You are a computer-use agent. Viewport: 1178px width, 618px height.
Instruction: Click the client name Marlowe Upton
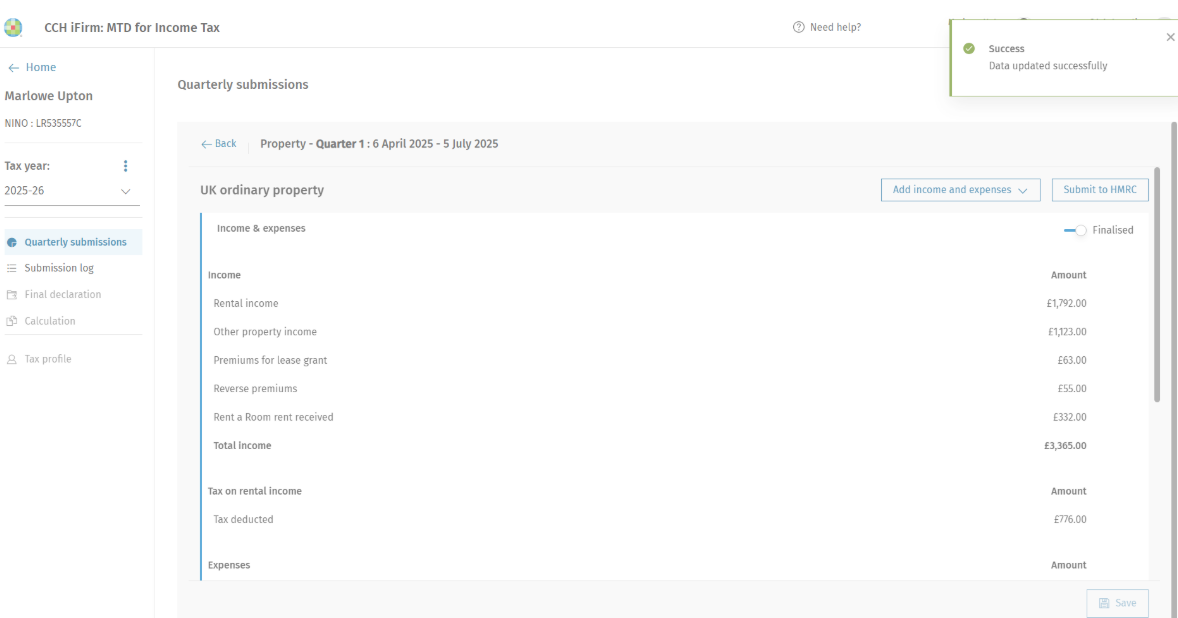pos(49,96)
